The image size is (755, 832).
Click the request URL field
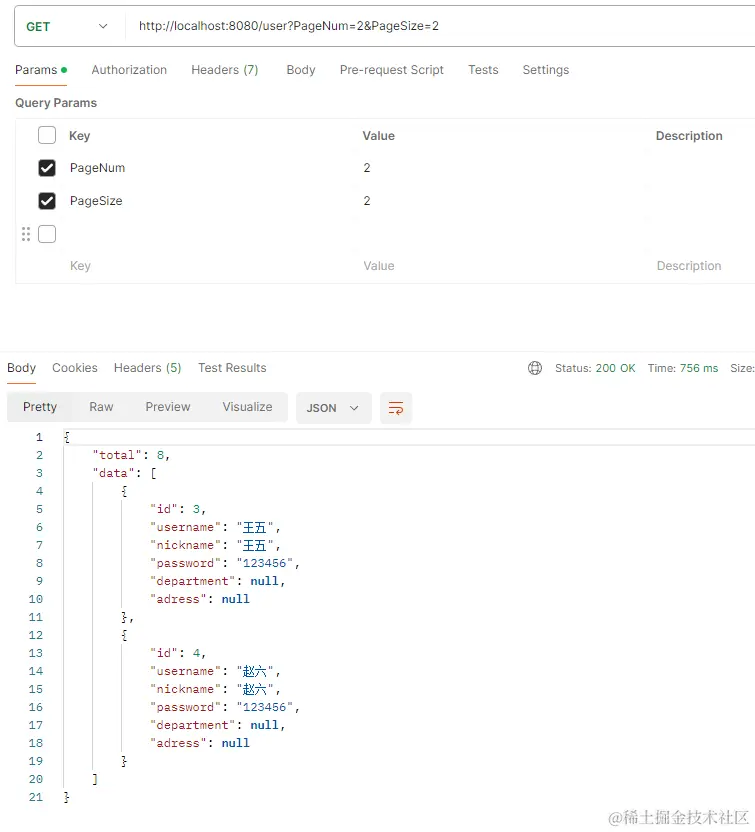(439, 26)
